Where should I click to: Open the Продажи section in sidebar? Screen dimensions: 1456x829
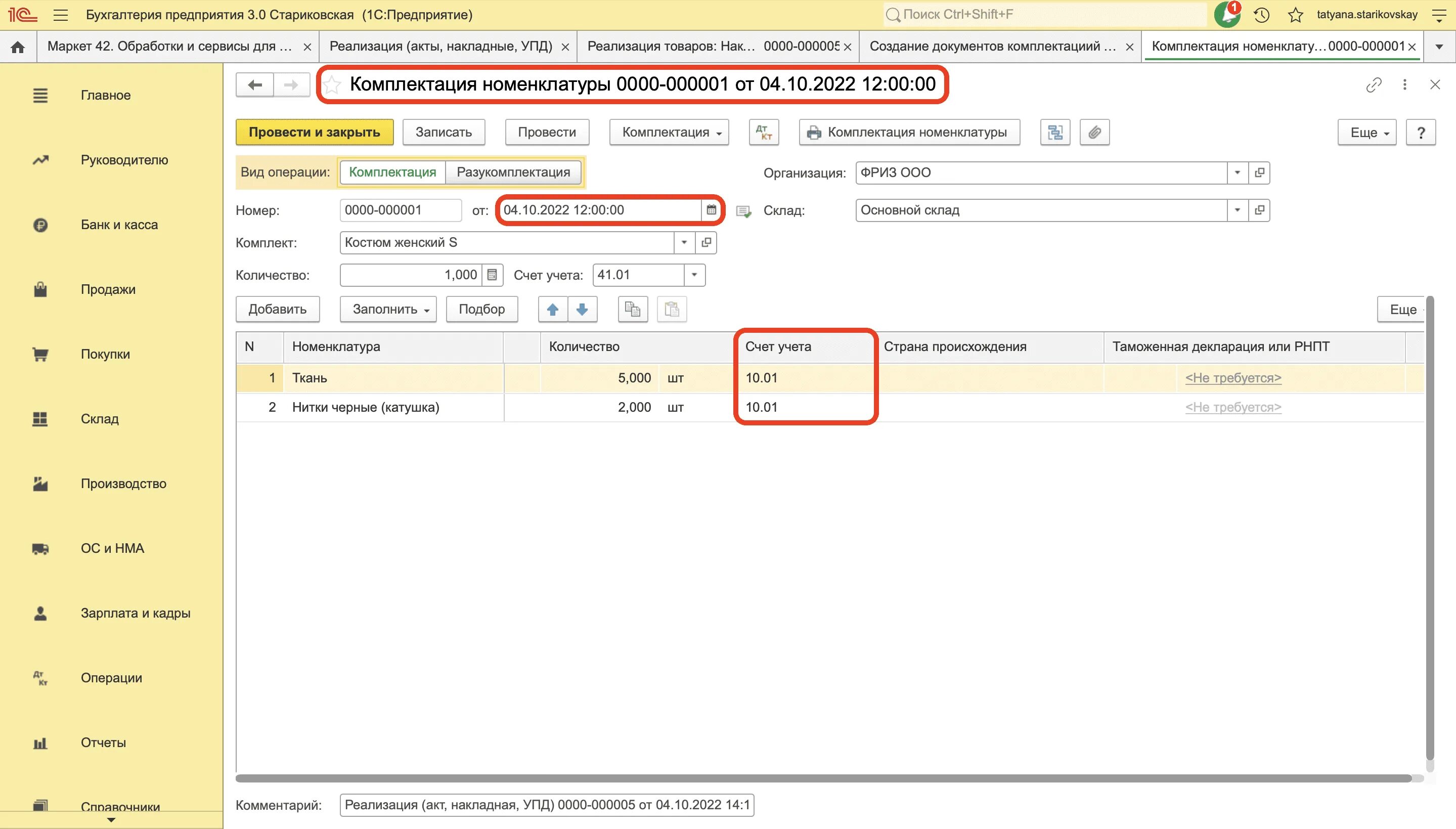108,289
